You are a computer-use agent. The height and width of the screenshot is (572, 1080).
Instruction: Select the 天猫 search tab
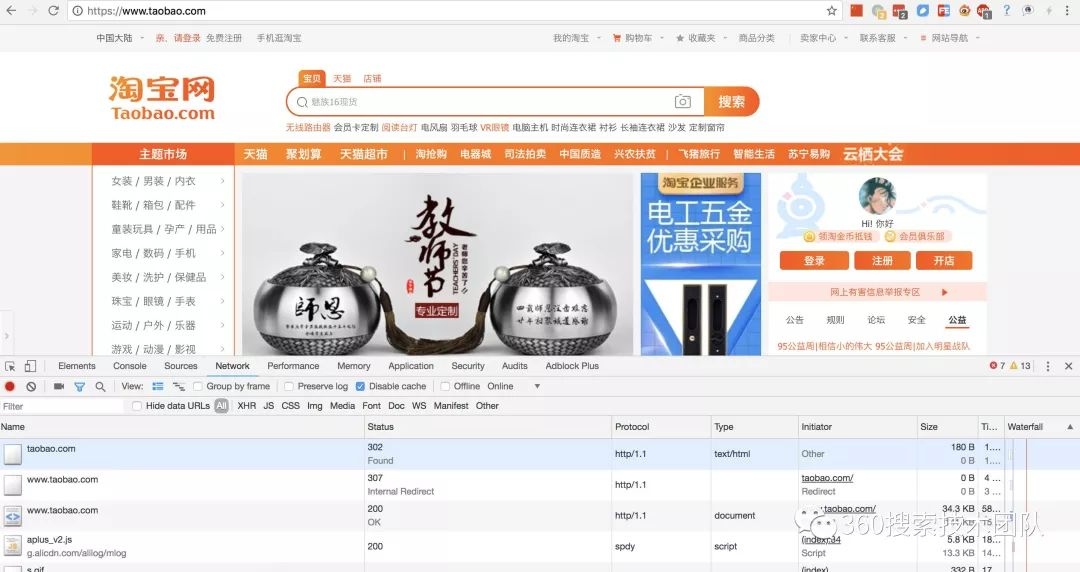click(342, 79)
